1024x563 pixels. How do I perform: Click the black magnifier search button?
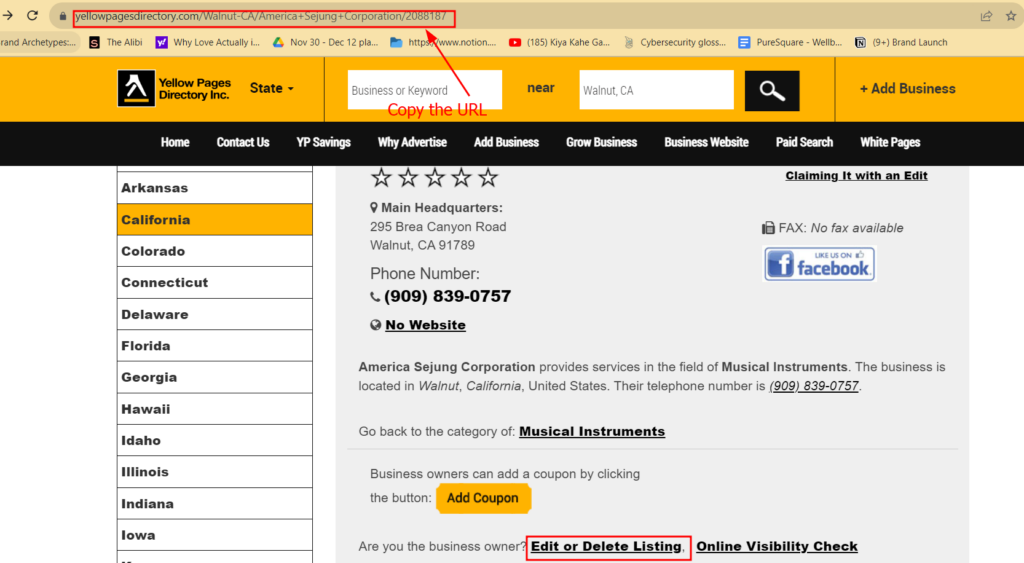tap(772, 91)
